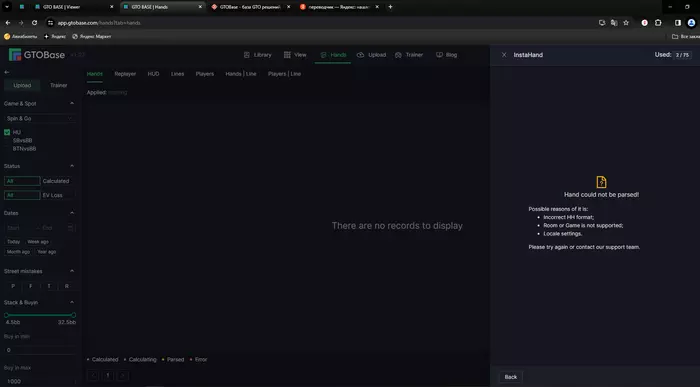The image size is (700, 387).
Task: Collapse the Stack & Buyin section
Action: coord(72,302)
